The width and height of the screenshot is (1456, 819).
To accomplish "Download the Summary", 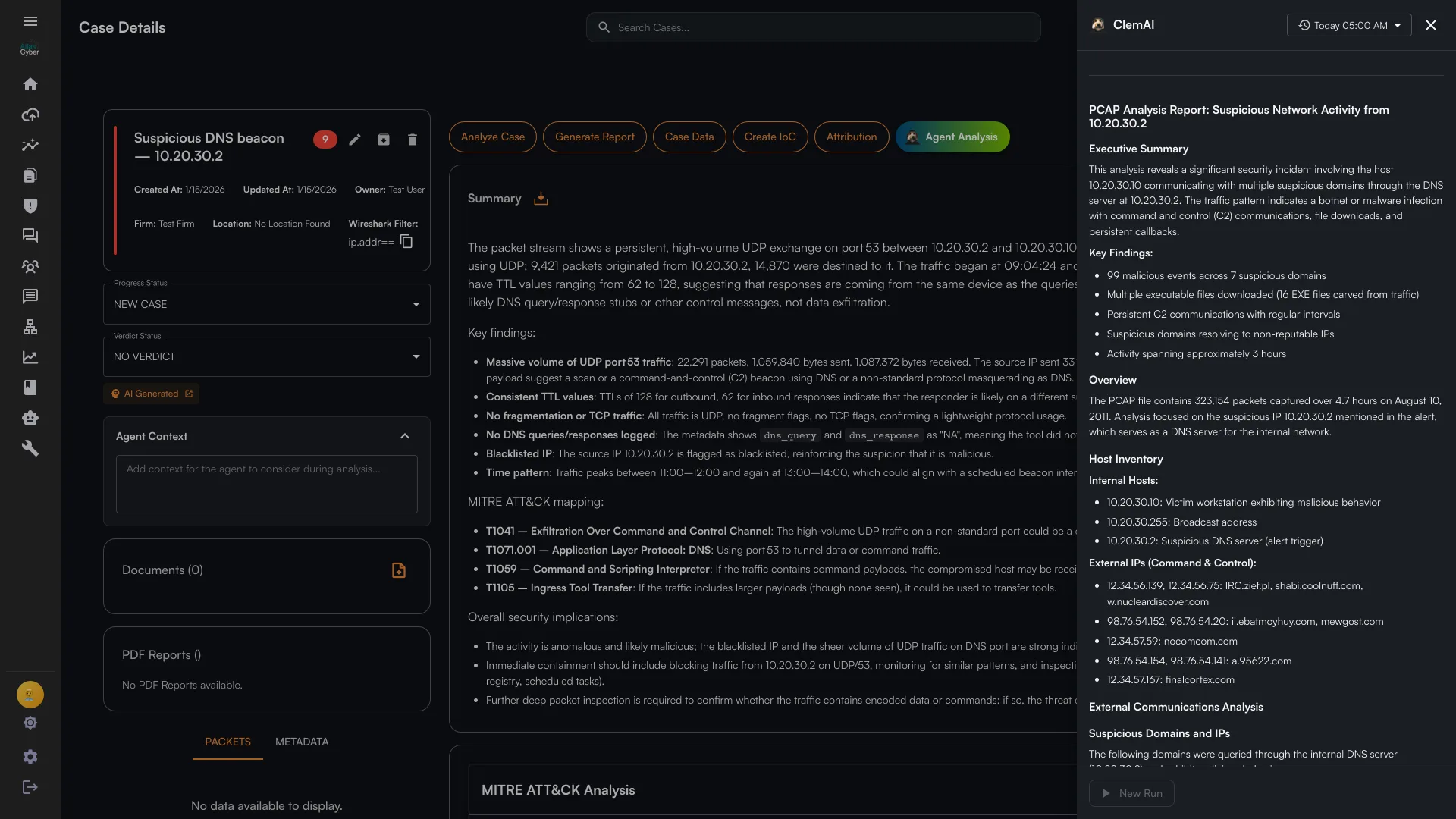I will 541,199.
